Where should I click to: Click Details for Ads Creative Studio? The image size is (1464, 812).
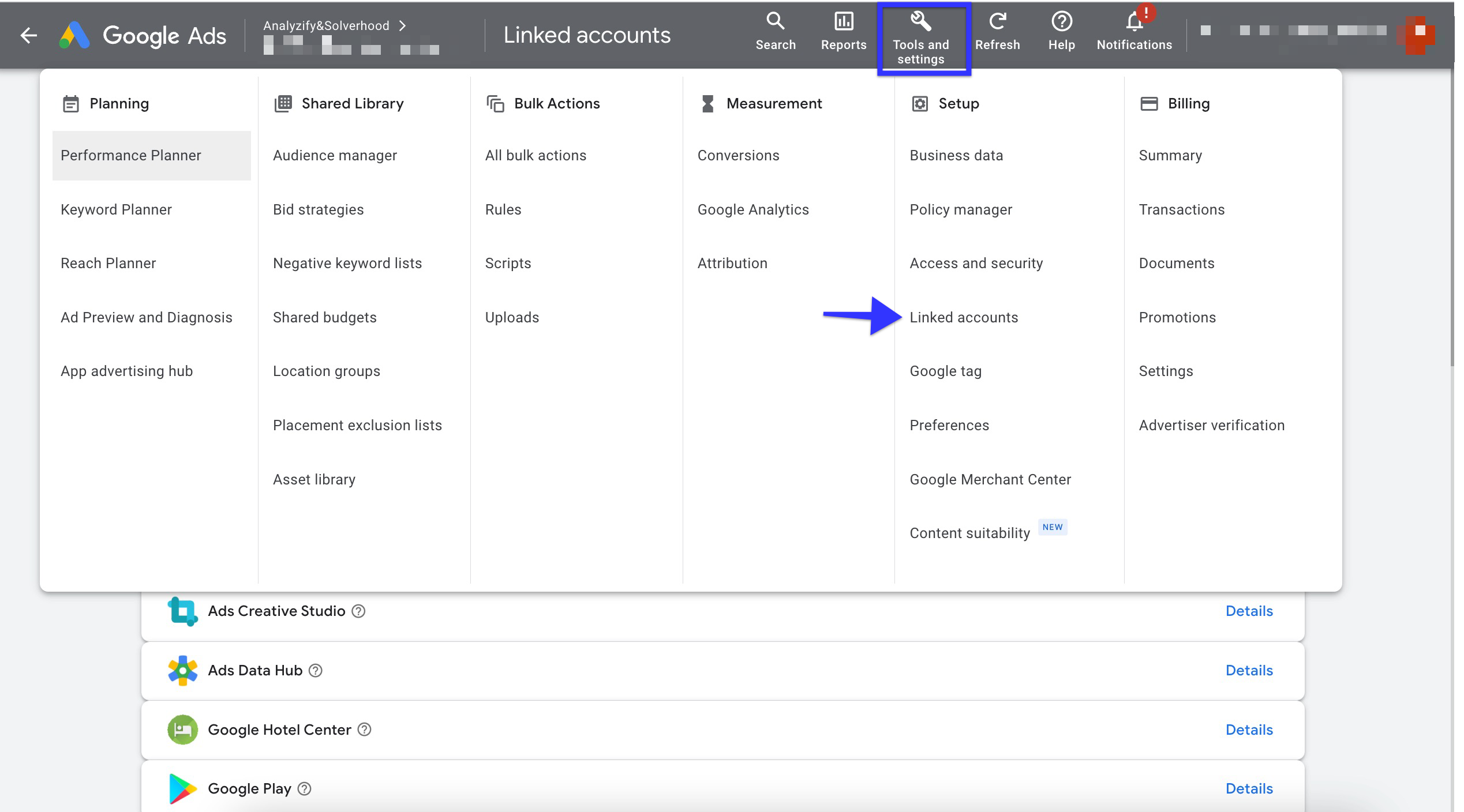[1249, 611]
